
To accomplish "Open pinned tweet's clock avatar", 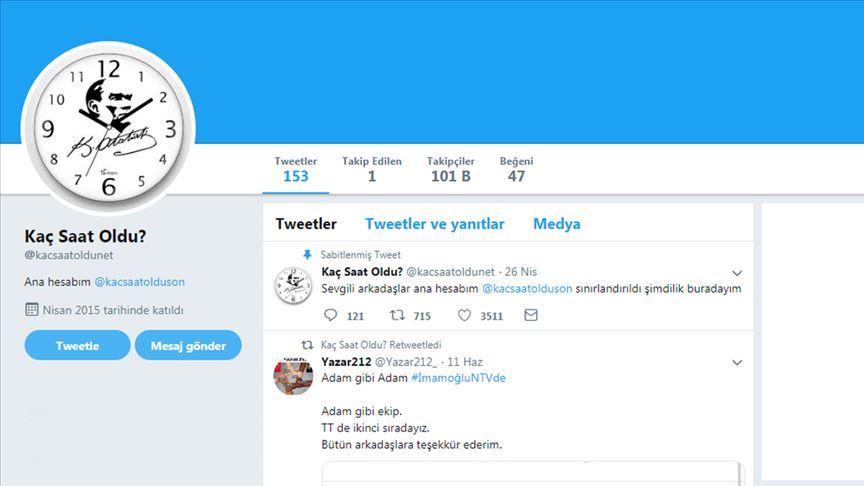I will coord(293,285).
